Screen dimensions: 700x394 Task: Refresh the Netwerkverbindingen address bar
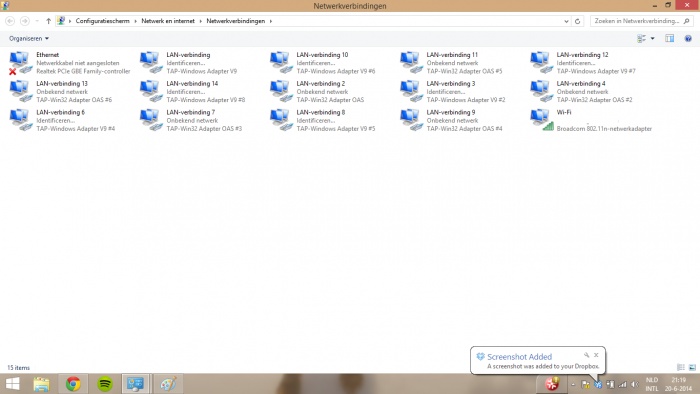tap(577, 21)
